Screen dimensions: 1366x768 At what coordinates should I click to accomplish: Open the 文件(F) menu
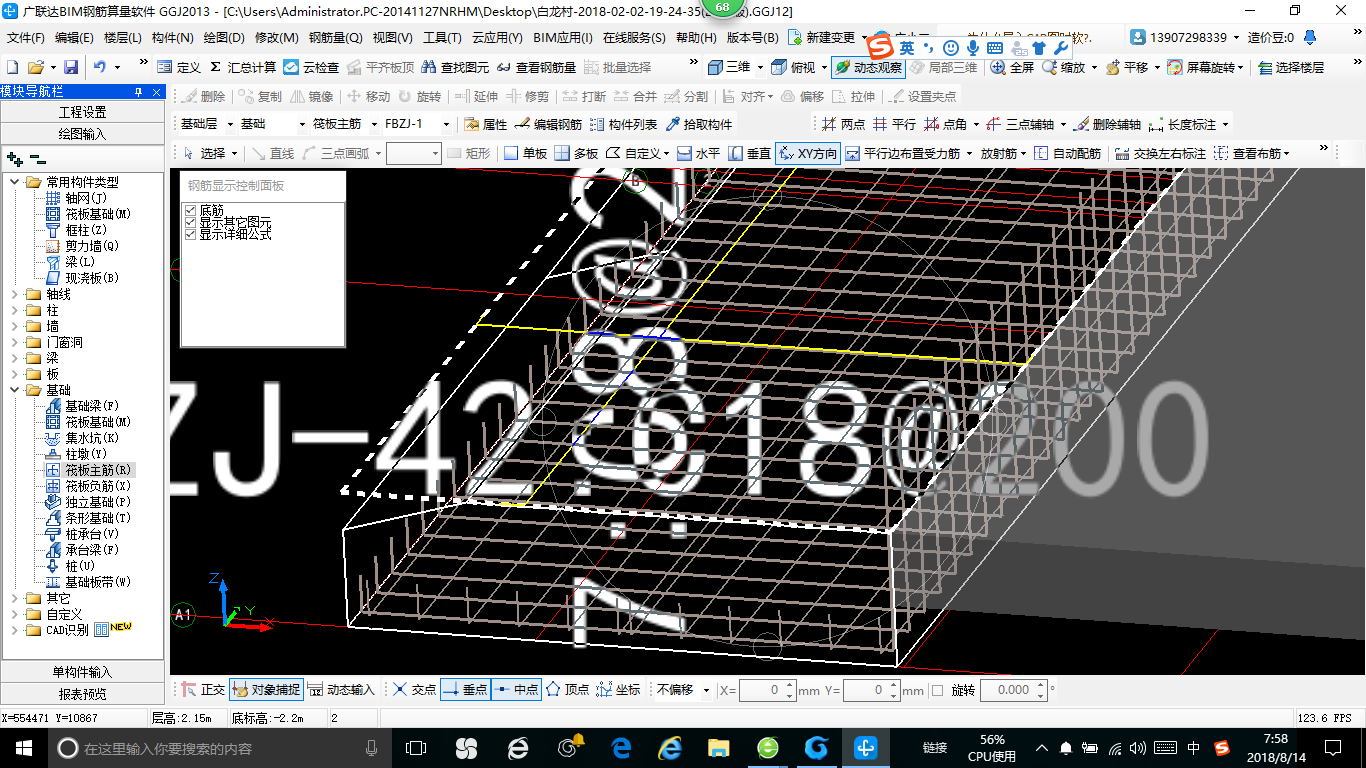coord(26,38)
